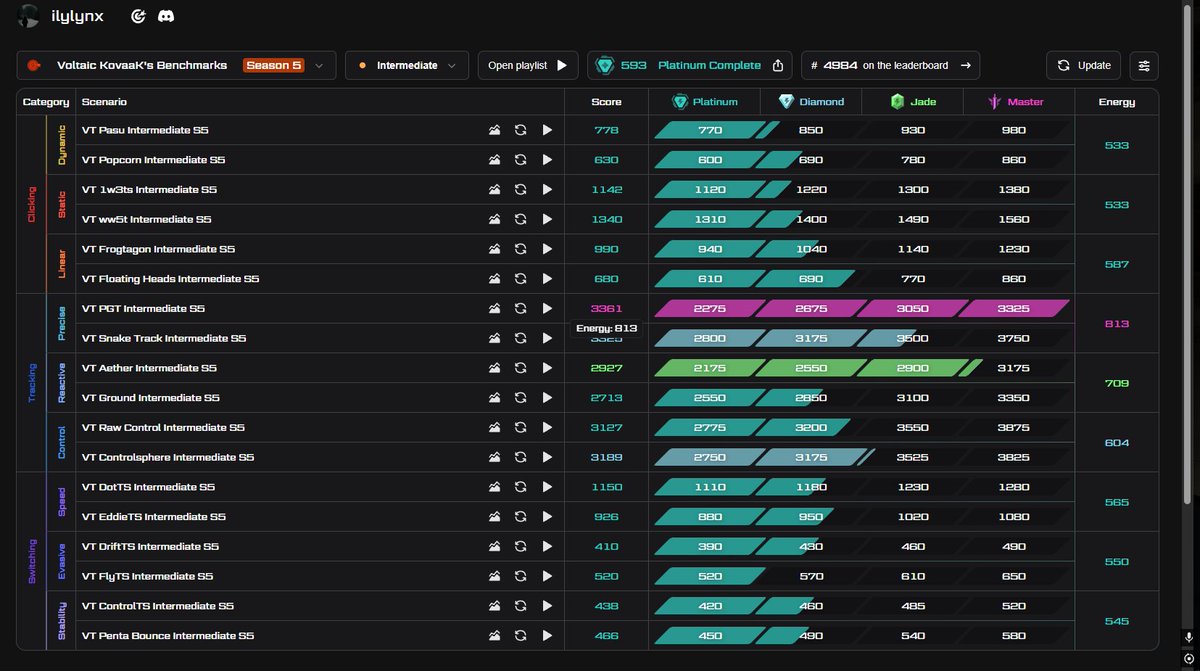The height and width of the screenshot is (671, 1200).
Task: Click the VT Snake Track Intermediate S5 name
Action: 164,338
